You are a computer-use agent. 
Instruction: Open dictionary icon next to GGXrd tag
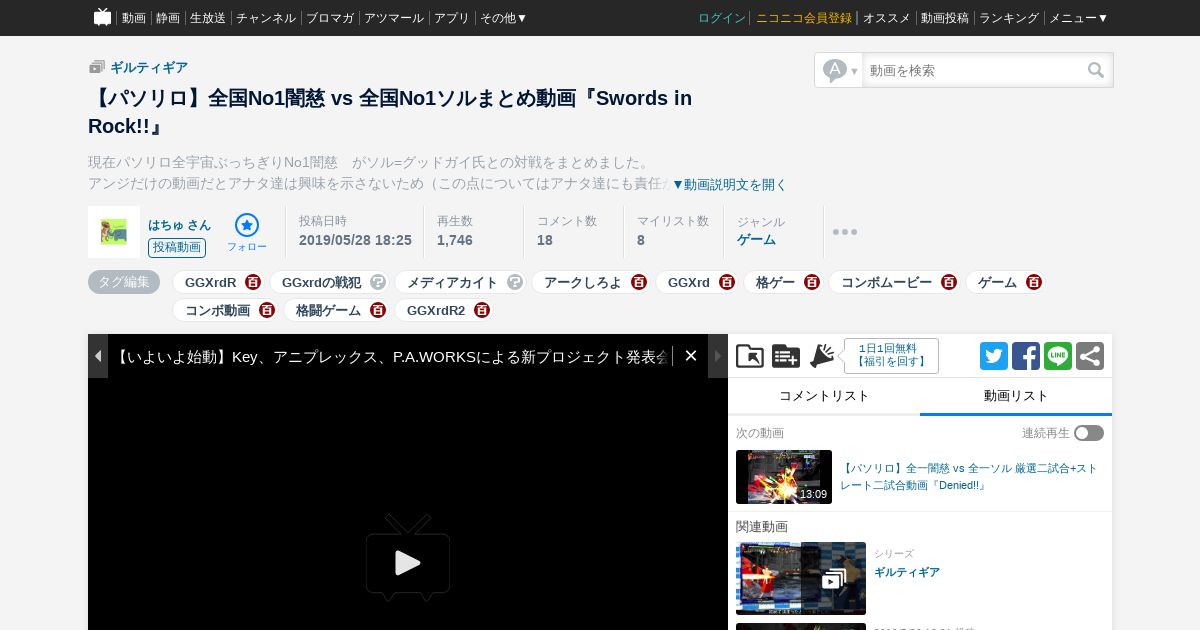[727, 283]
